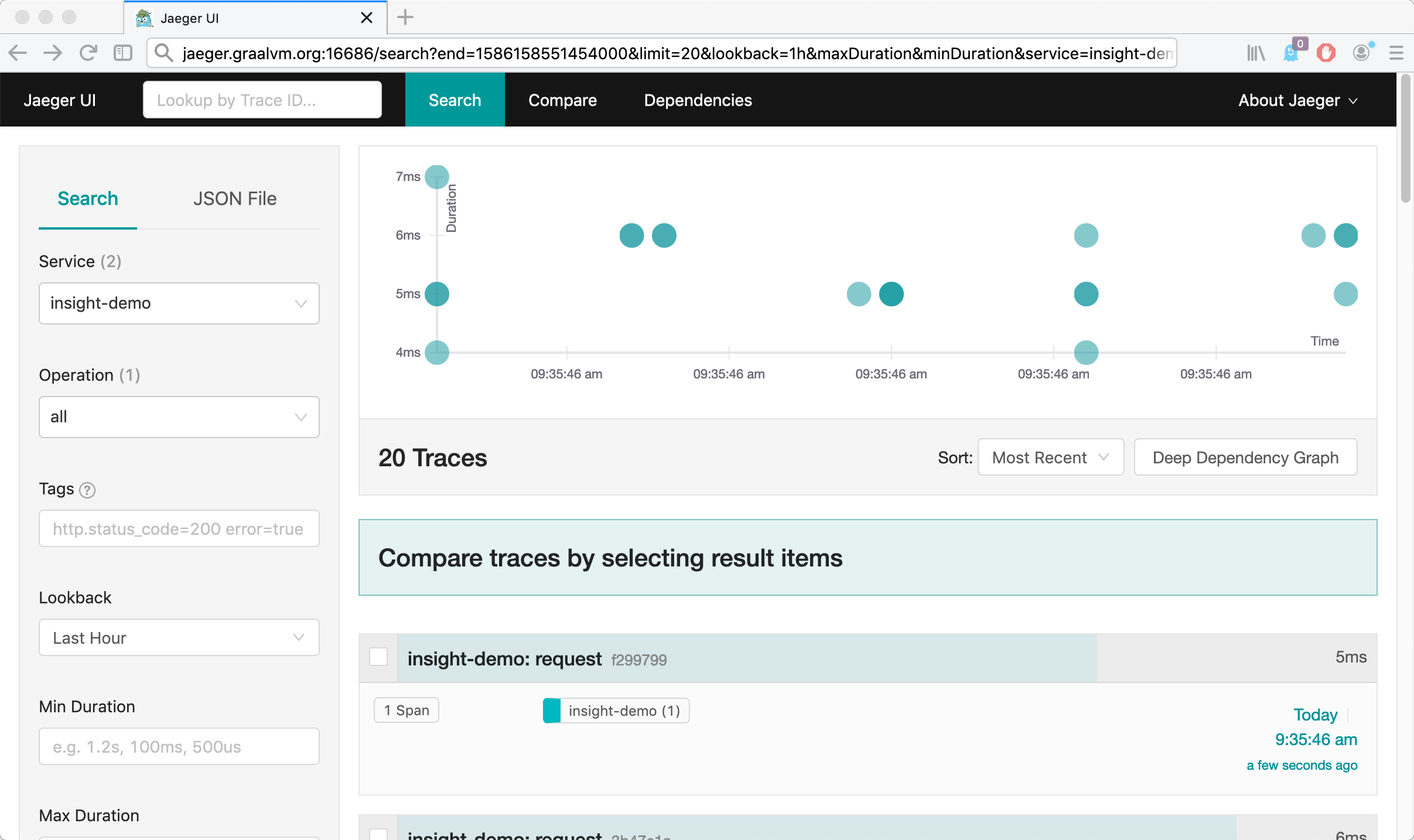The width and height of the screenshot is (1414, 840).
Task: Click the browser URL address bar
Action: tap(662, 53)
